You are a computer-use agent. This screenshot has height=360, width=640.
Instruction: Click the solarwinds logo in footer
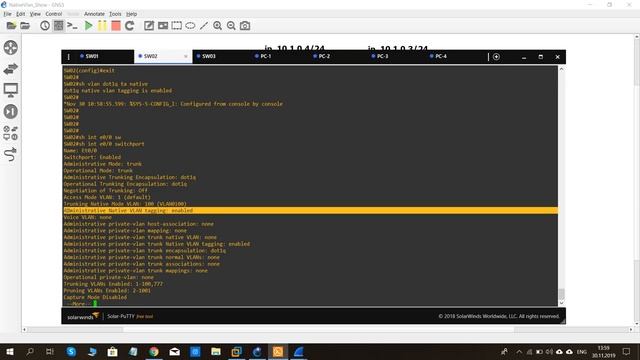coord(83,316)
